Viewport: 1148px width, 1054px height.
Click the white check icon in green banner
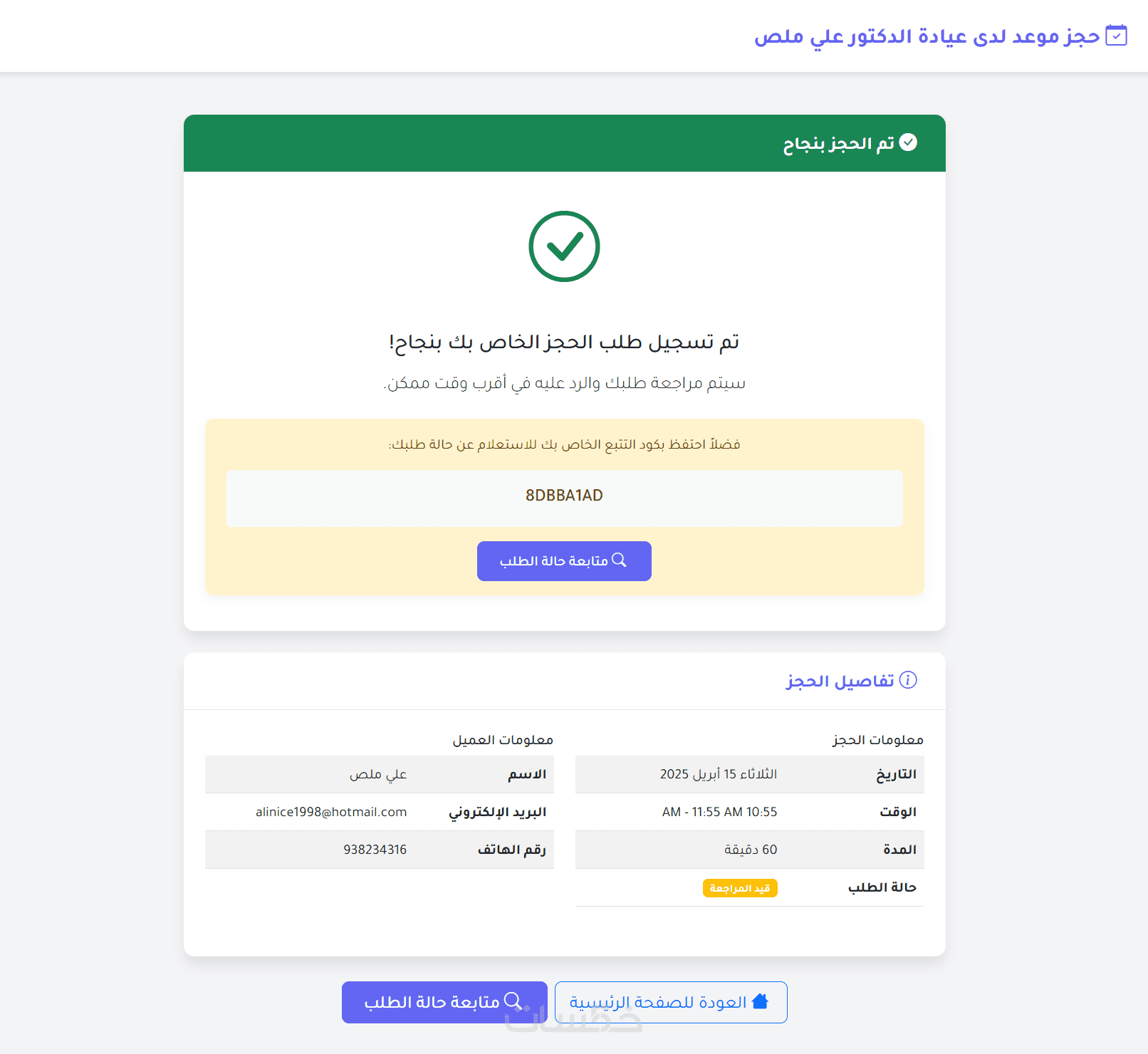click(x=908, y=142)
